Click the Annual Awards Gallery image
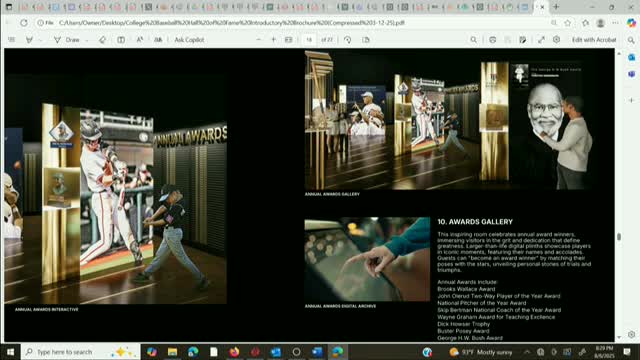The height and width of the screenshot is (360, 640). click(x=448, y=120)
